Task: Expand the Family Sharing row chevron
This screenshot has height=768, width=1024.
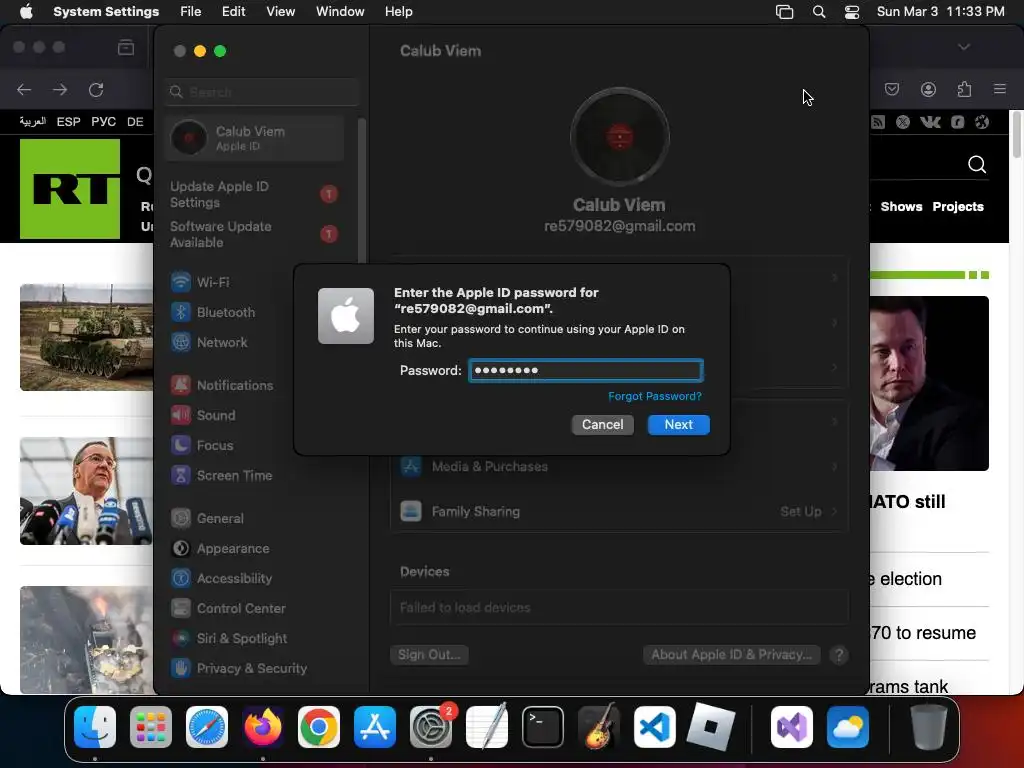Action: click(834, 511)
